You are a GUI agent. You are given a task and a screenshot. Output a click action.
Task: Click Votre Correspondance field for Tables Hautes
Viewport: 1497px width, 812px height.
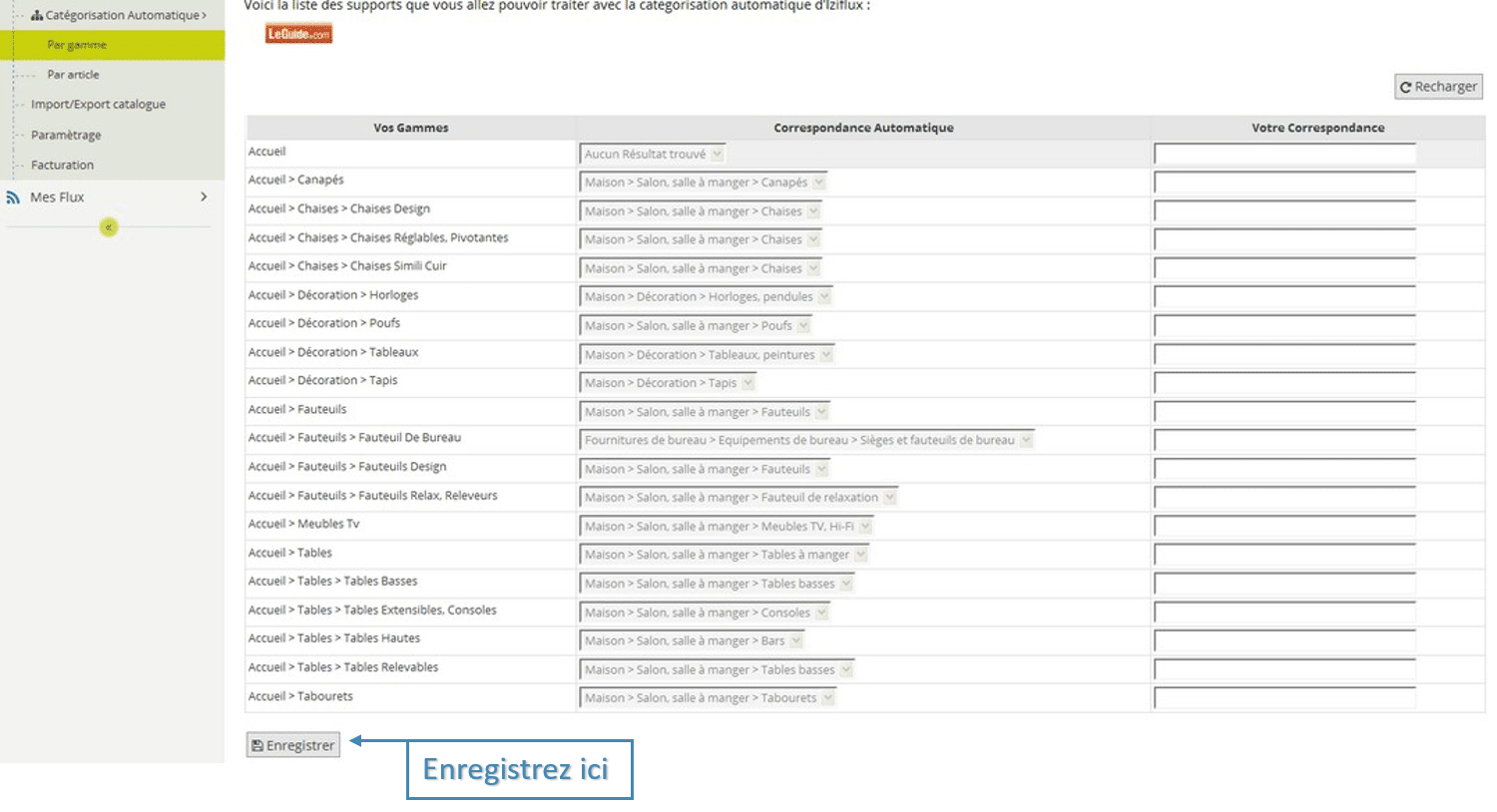1285,641
